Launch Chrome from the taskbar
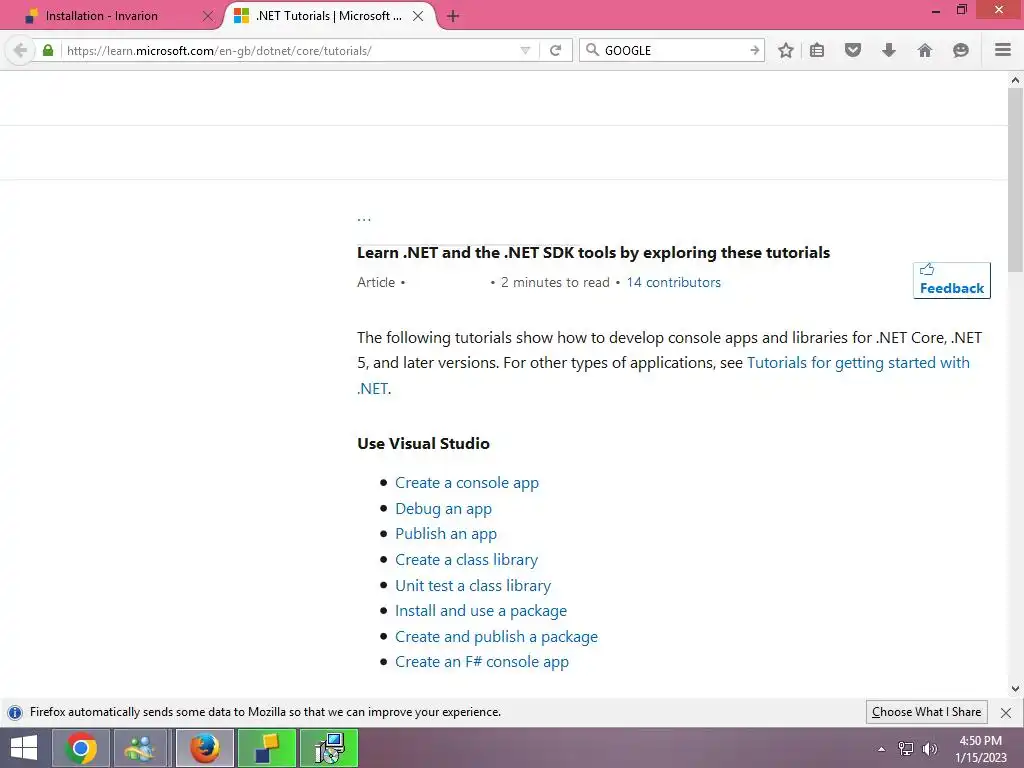This screenshot has height=768, width=1024. tap(81, 748)
